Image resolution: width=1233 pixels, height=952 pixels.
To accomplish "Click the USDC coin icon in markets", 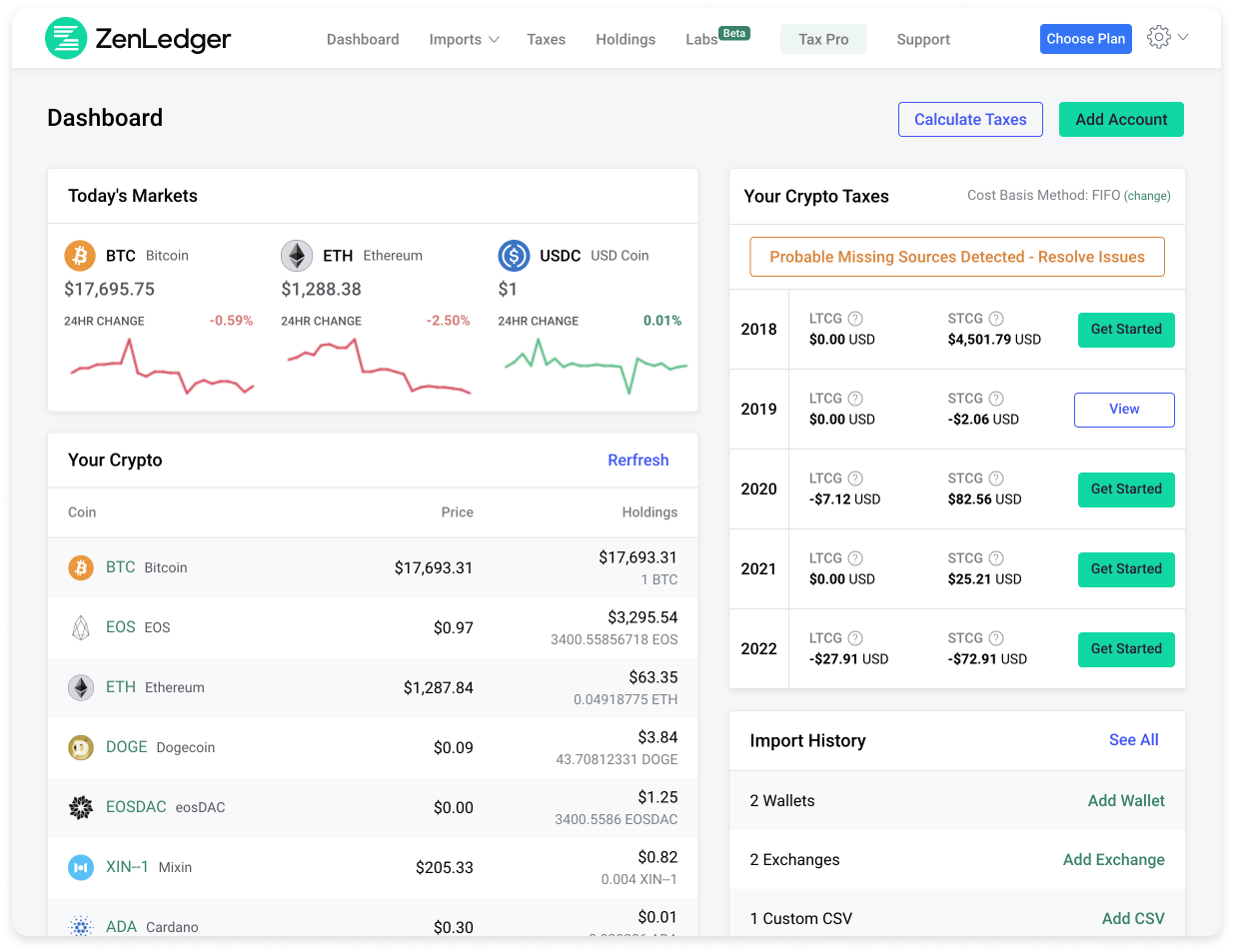I will 514,256.
